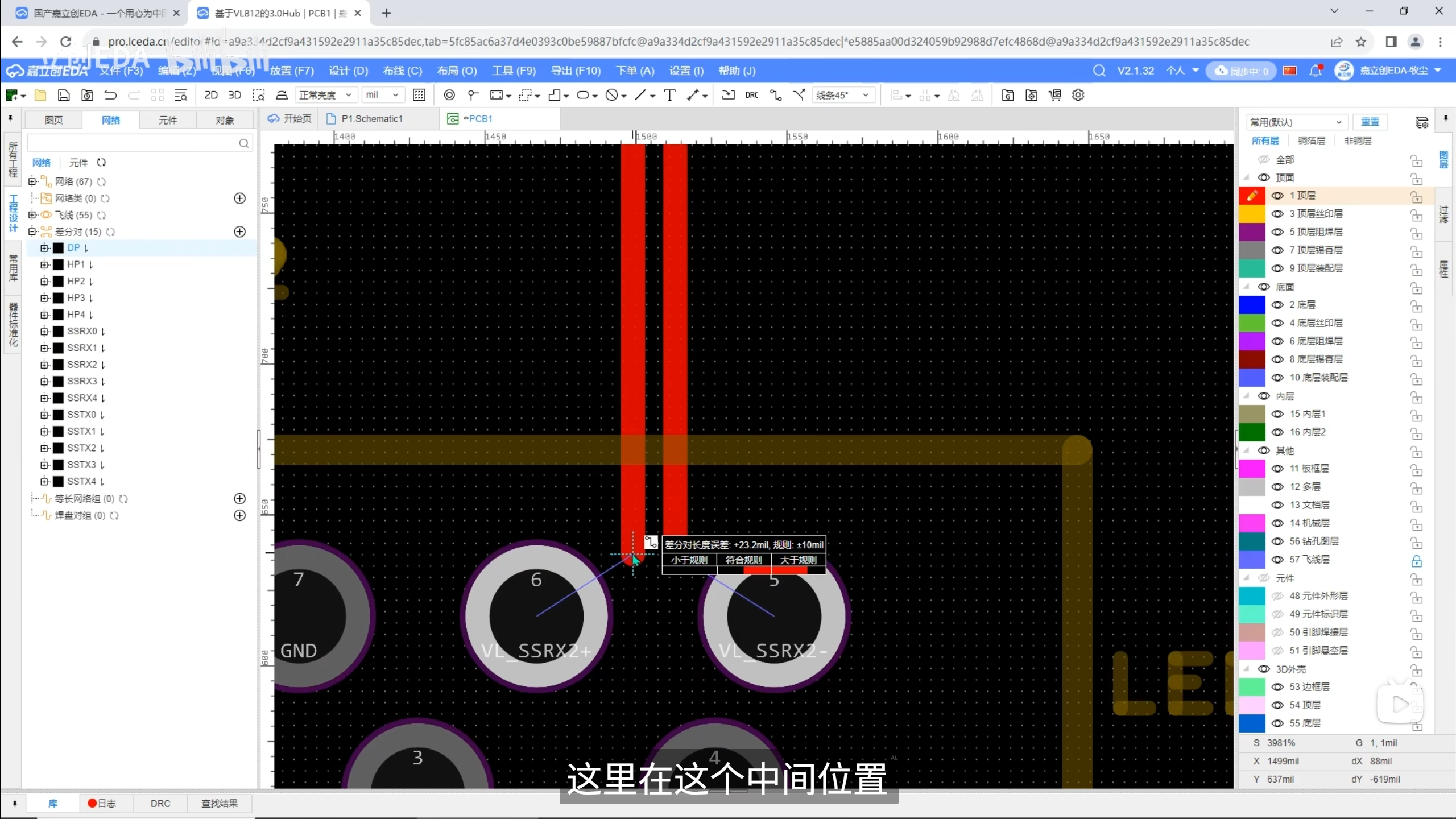1456x819 pixels.
Task: Click the notification bell icon
Action: click(x=1315, y=71)
